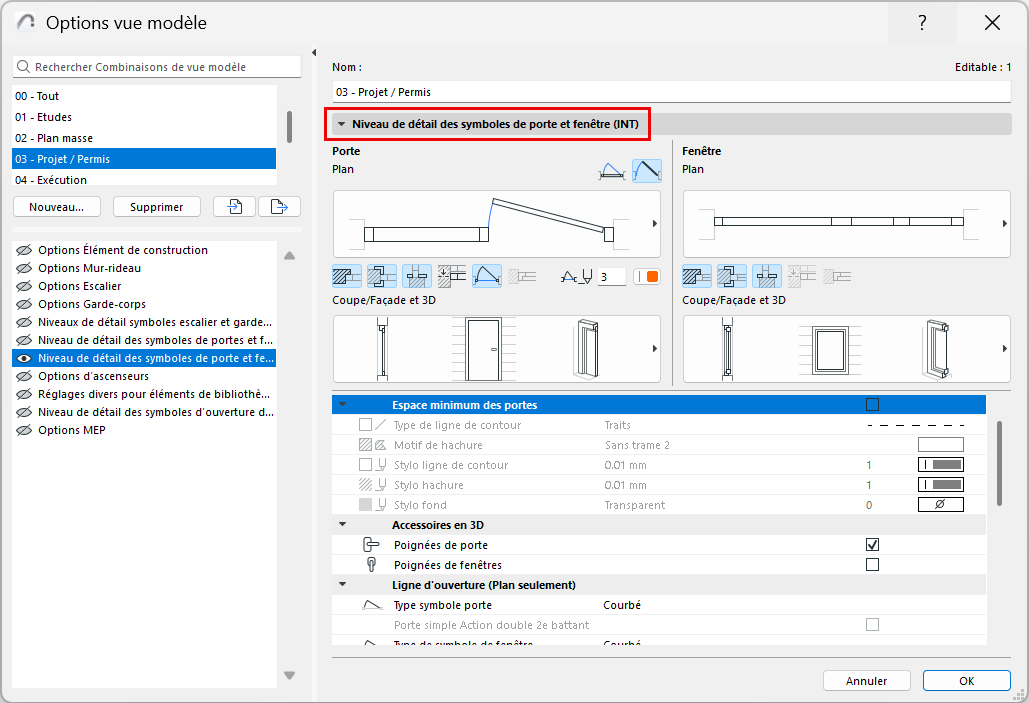Click the Type symbole porte swing icon
The image size is (1029, 703).
coord(372,605)
